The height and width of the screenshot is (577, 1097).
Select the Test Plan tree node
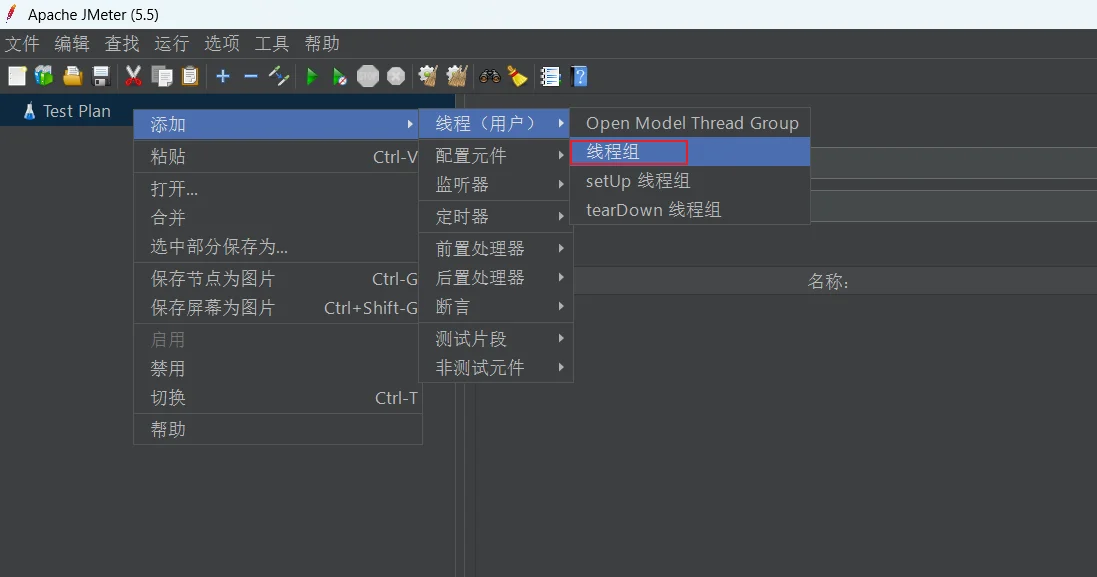[x=77, y=111]
